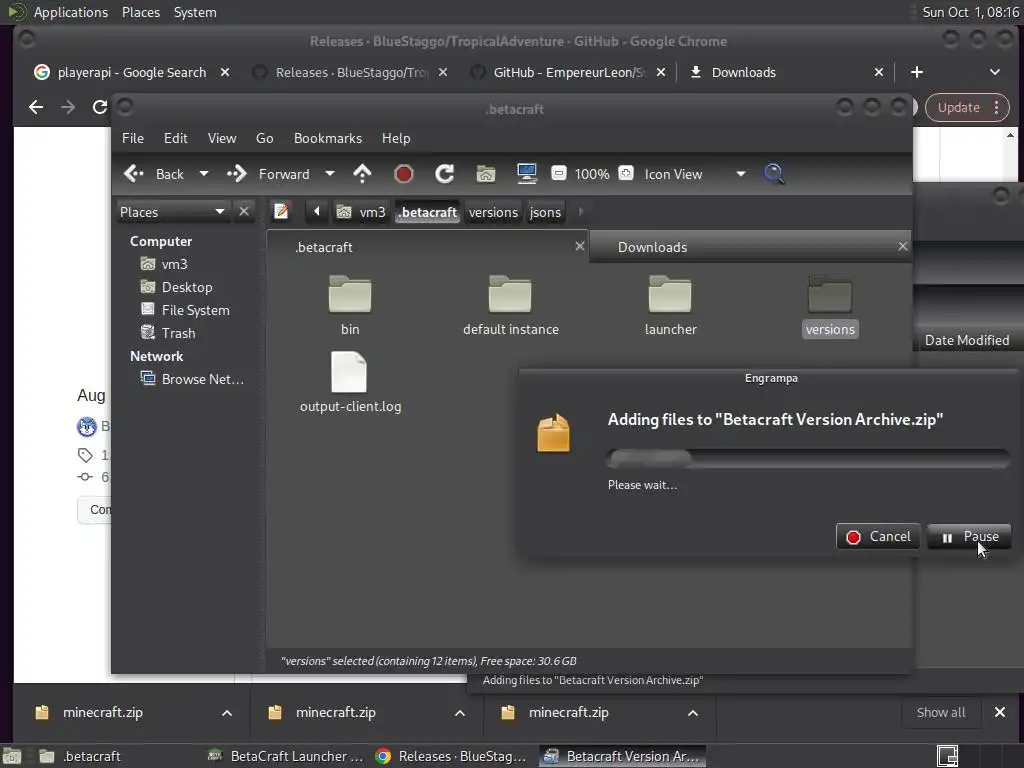
Task: Go back in Chrome browser
Action: pos(36,107)
